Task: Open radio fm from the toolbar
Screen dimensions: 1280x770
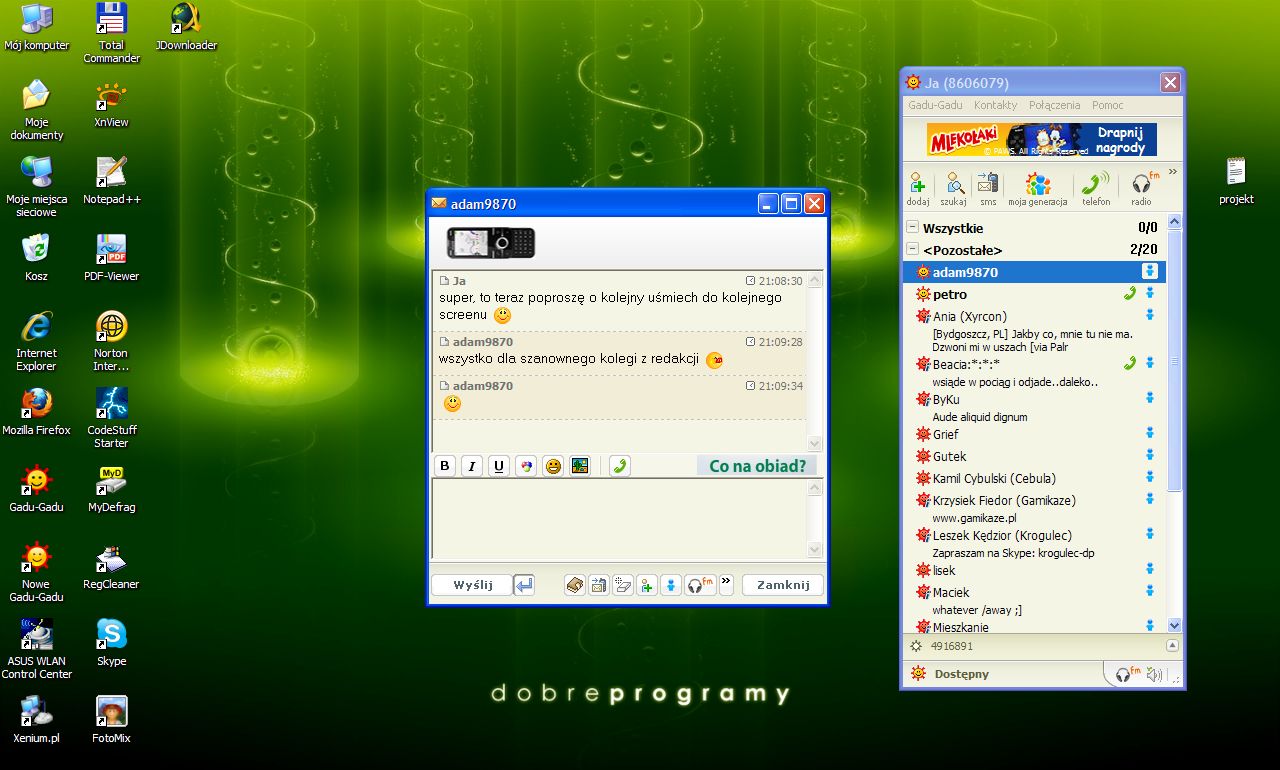Action: click(x=1140, y=188)
